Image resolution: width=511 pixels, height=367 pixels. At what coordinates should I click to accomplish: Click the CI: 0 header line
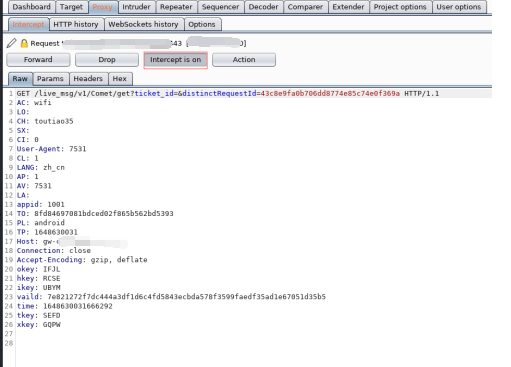click(27, 140)
